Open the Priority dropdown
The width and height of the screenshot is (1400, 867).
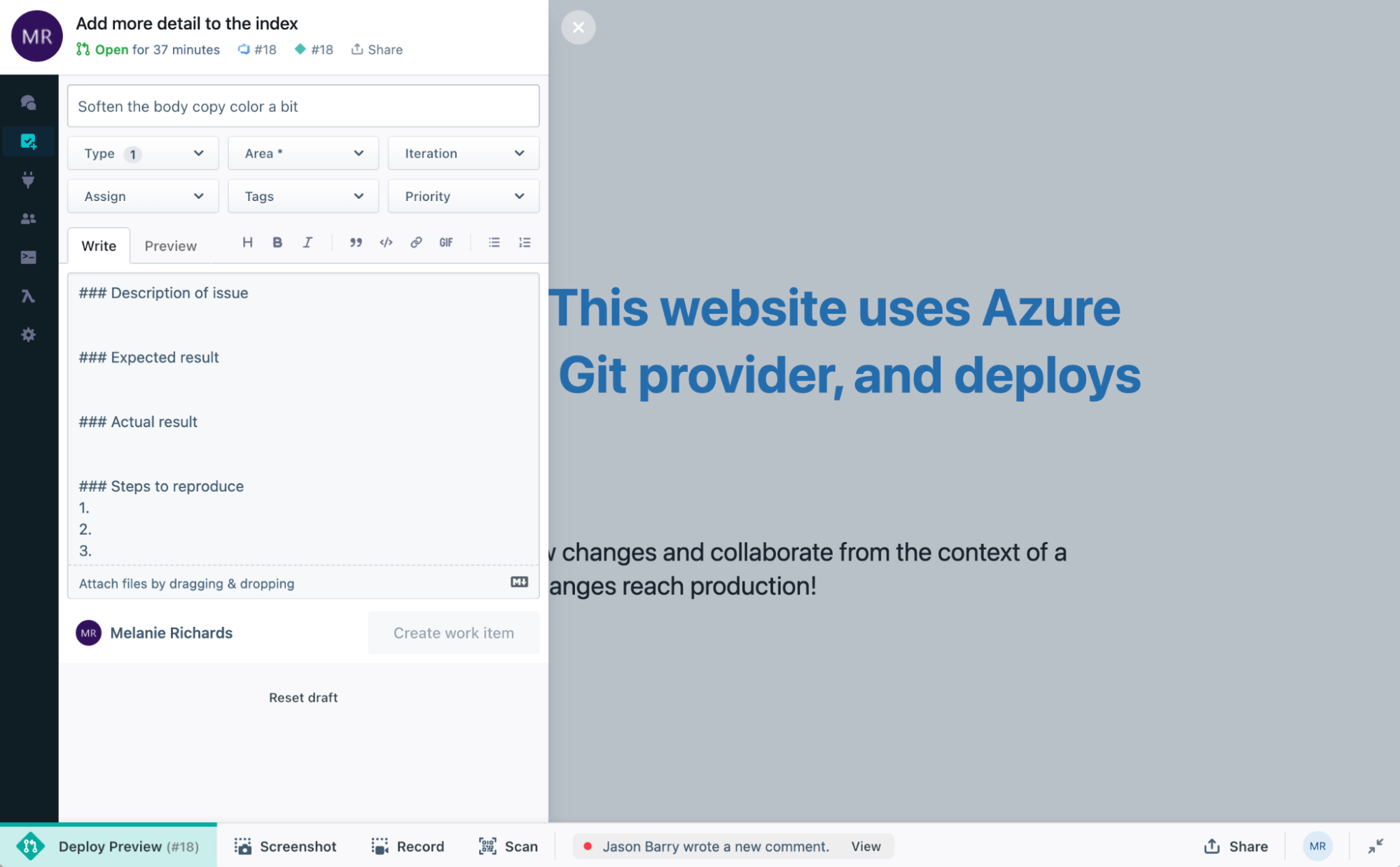[463, 196]
